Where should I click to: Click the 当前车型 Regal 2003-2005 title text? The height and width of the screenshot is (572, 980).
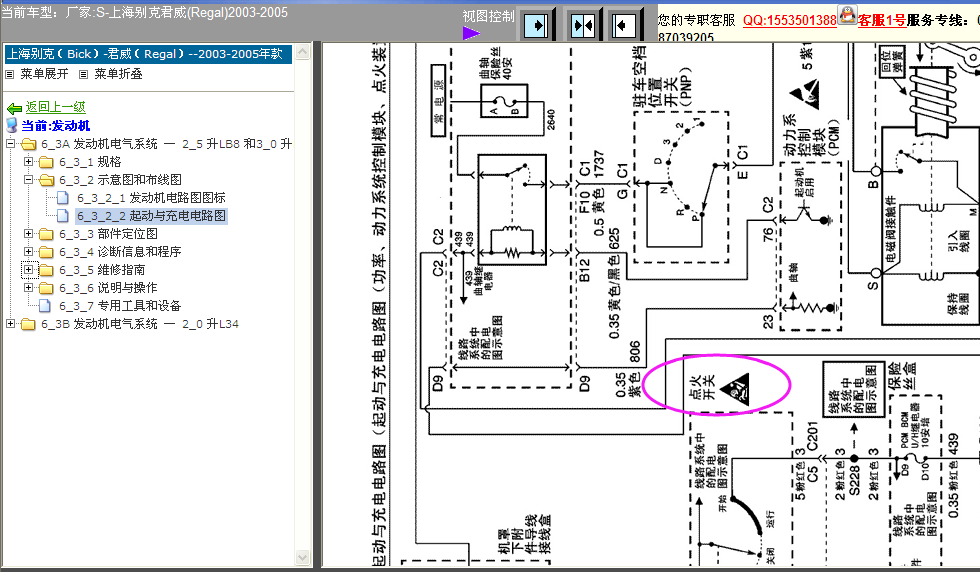(144, 12)
